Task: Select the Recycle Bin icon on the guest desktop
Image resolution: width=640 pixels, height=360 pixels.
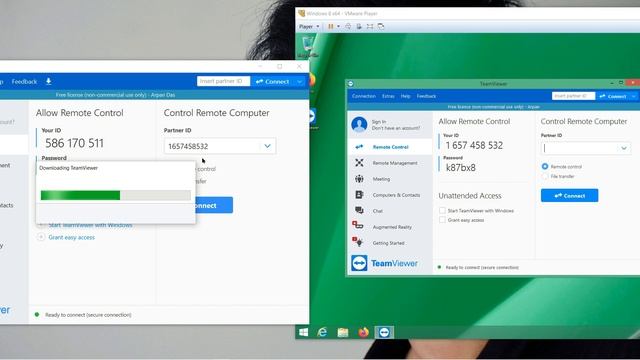Action: [x=308, y=46]
